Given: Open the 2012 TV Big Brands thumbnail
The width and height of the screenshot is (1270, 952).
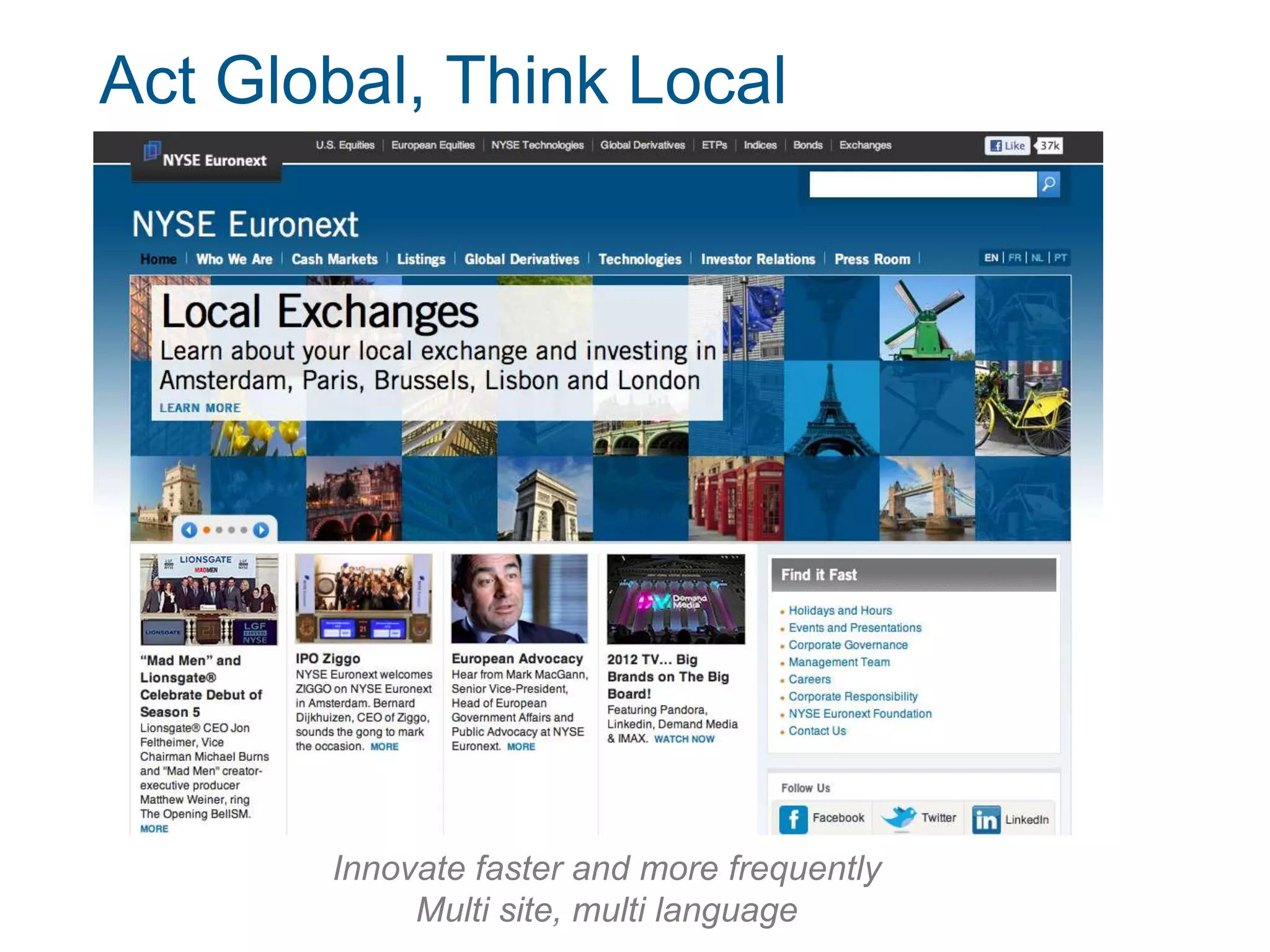Looking at the screenshot, I should point(676,599).
